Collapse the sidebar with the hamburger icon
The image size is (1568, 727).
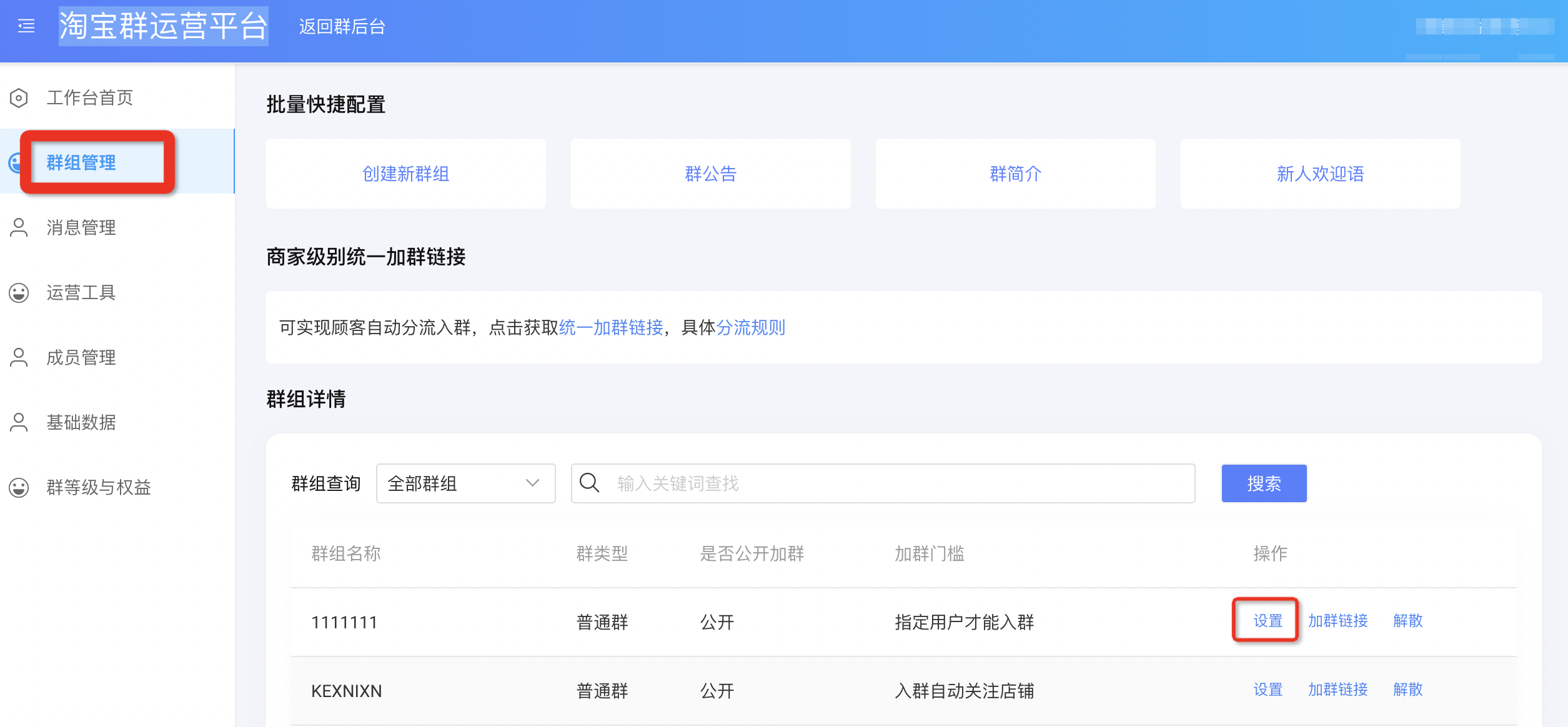pos(26,26)
